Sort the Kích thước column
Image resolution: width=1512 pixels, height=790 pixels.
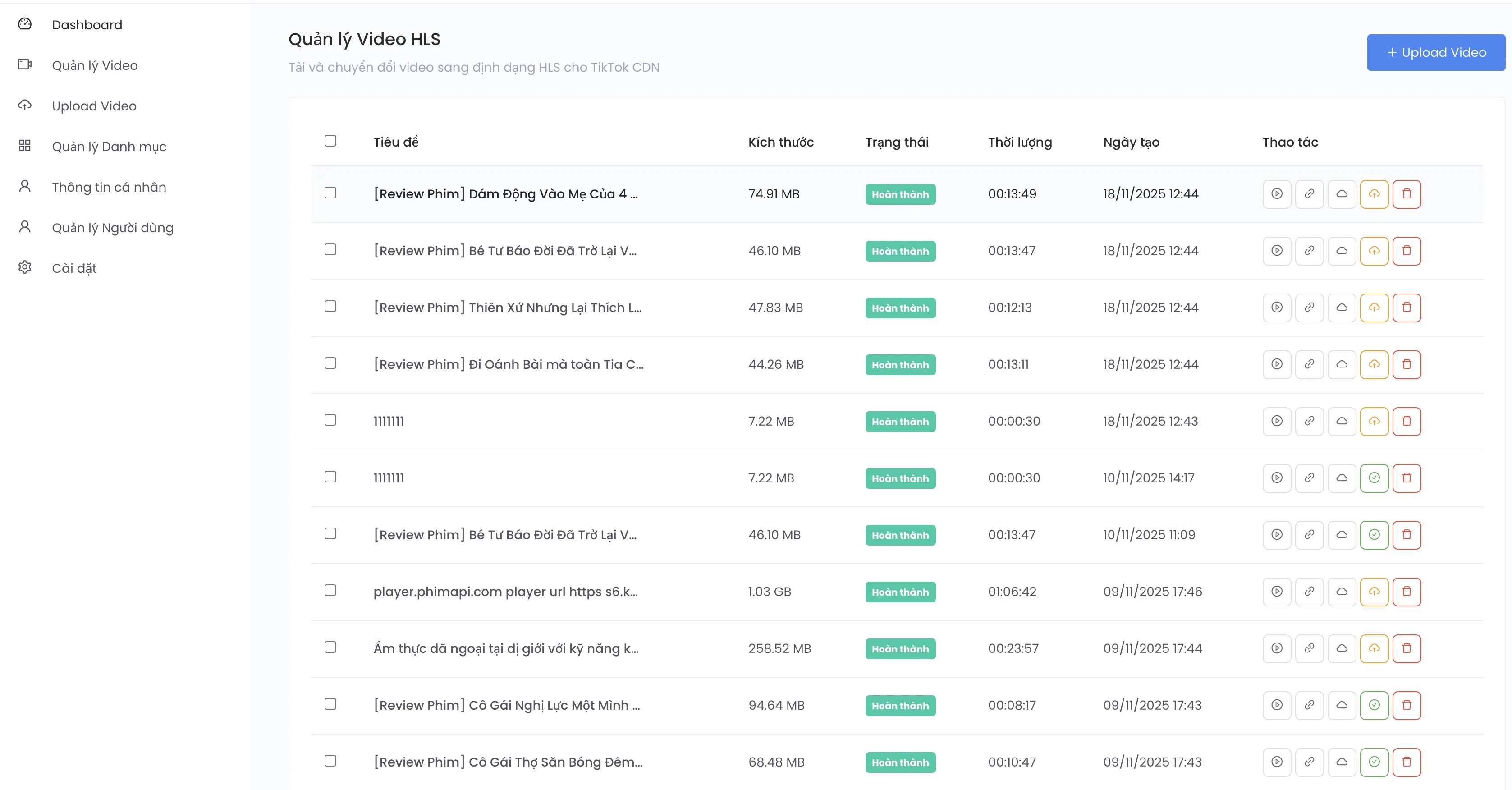781,142
